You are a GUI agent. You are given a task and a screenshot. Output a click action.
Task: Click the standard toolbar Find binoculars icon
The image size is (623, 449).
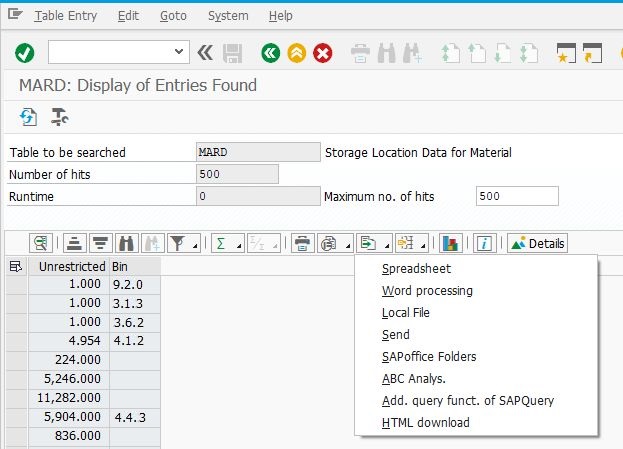[386, 53]
